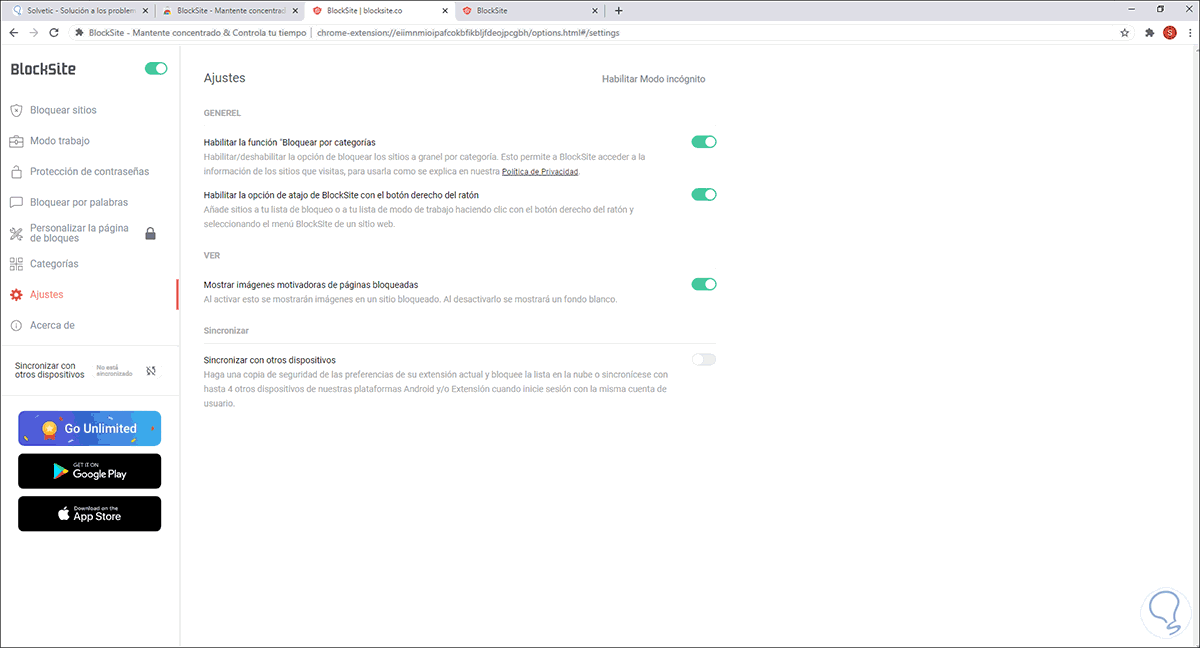Click the browser back arrow

(x=14, y=32)
